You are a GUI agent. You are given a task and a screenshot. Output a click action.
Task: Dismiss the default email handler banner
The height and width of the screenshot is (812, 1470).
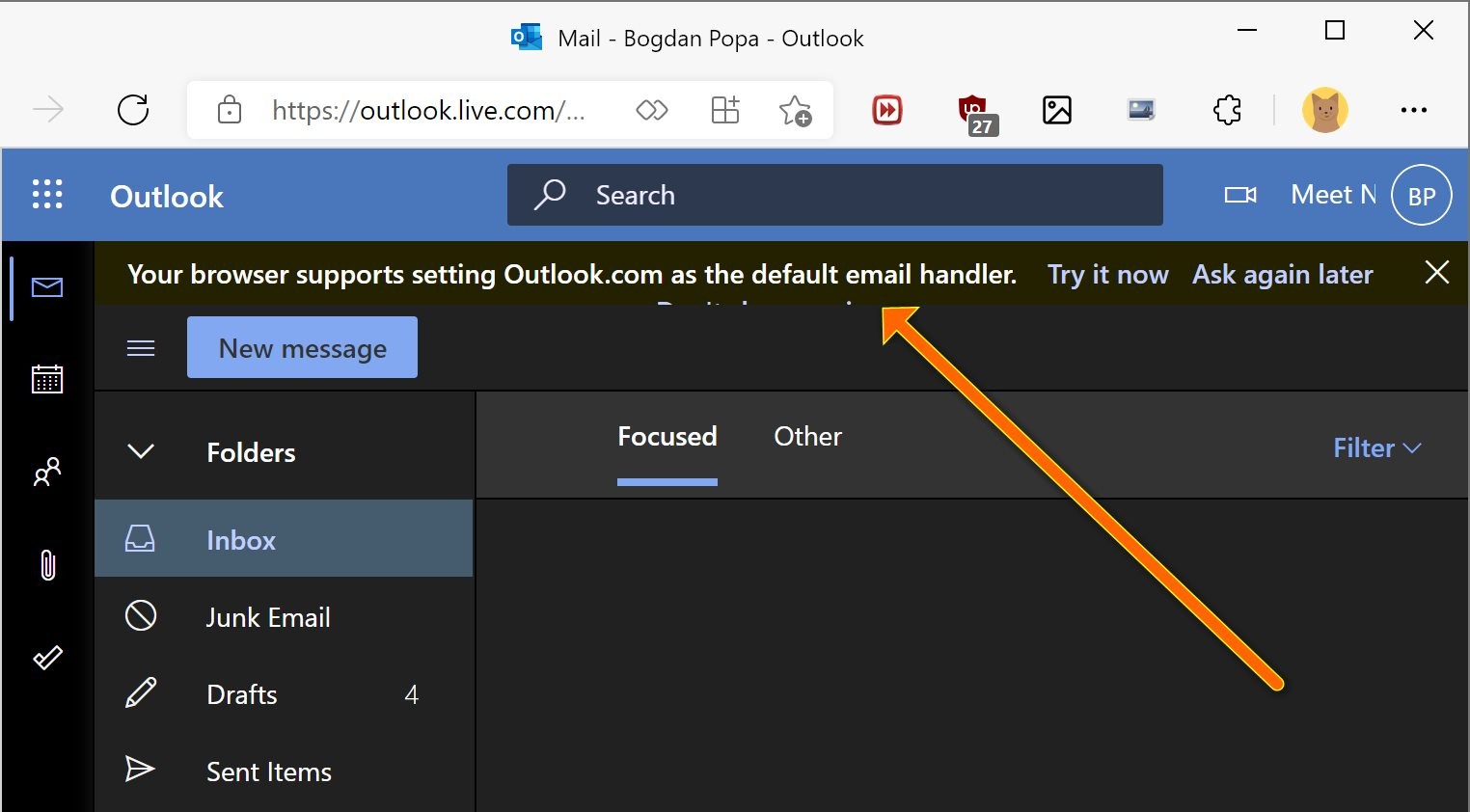click(1436, 273)
